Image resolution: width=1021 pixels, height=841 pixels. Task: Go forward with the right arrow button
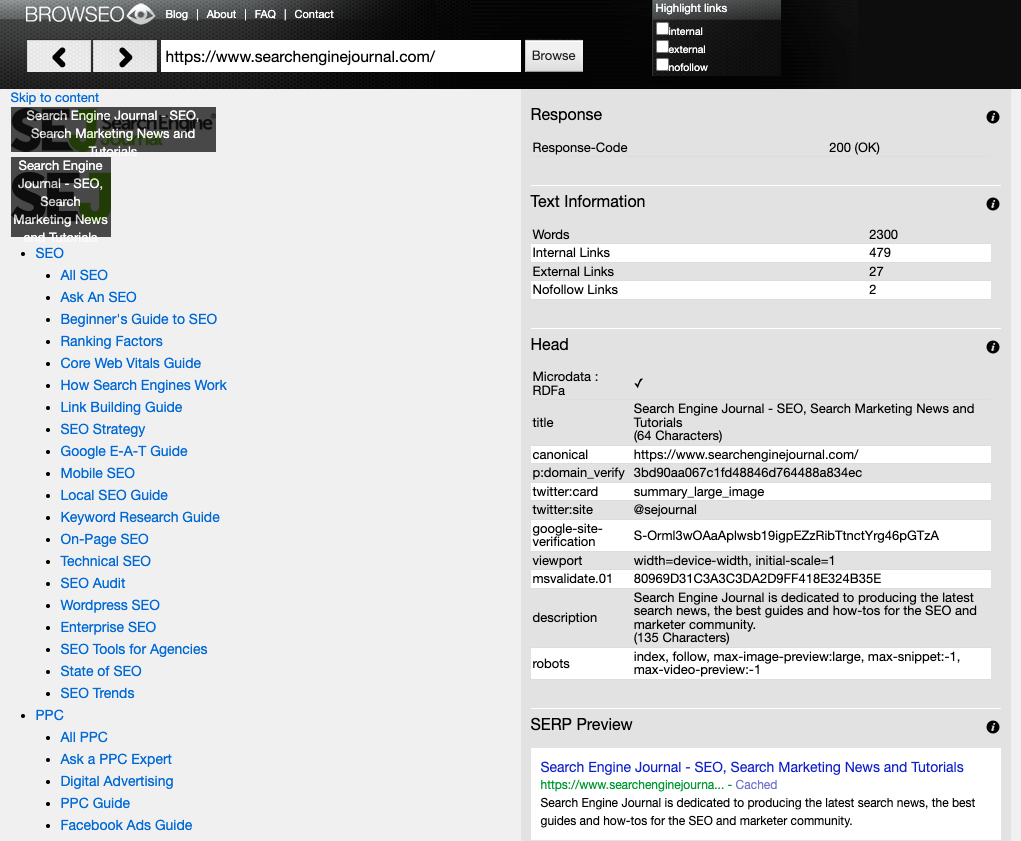pyautogui.click(x=125, y=57)
